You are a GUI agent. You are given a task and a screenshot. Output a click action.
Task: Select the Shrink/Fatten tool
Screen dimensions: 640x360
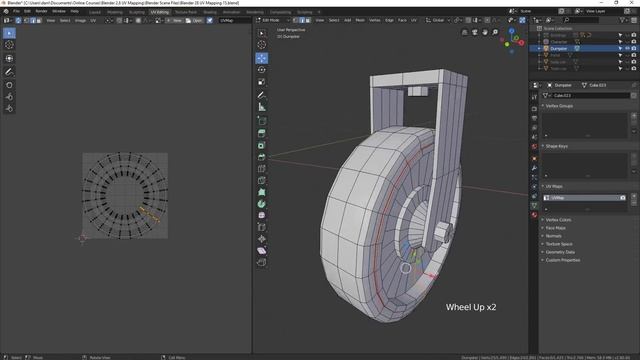coord(262,239)
